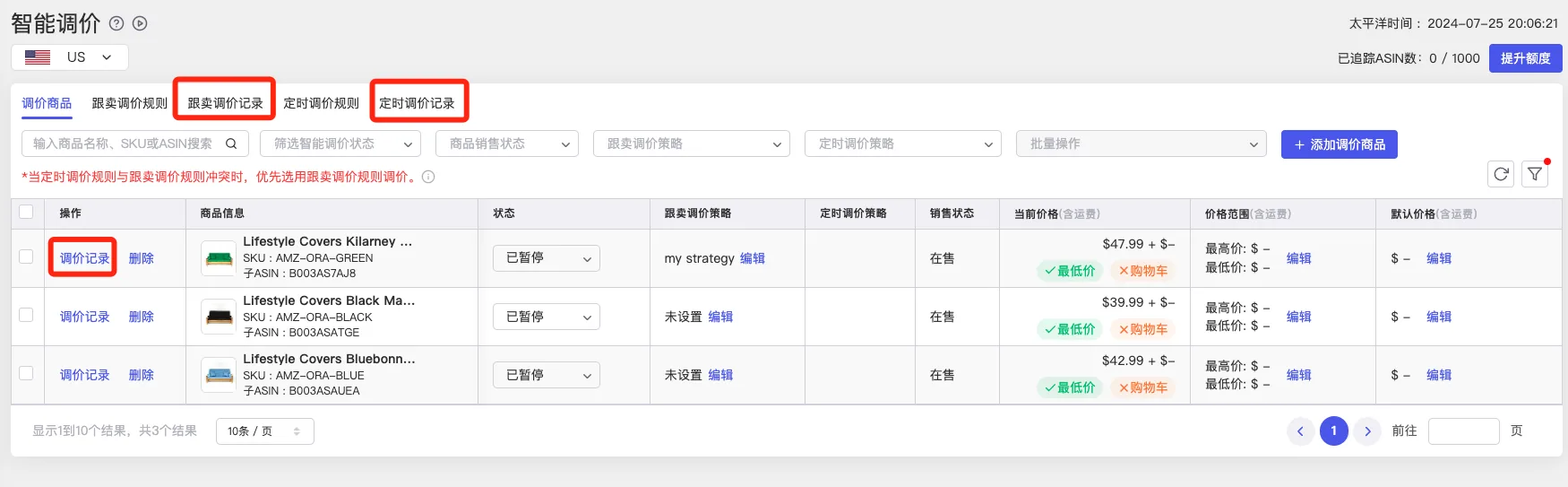Open the 批量操作 dropdown
This screenshot has height=487, width=1568.
[1142, 143]
